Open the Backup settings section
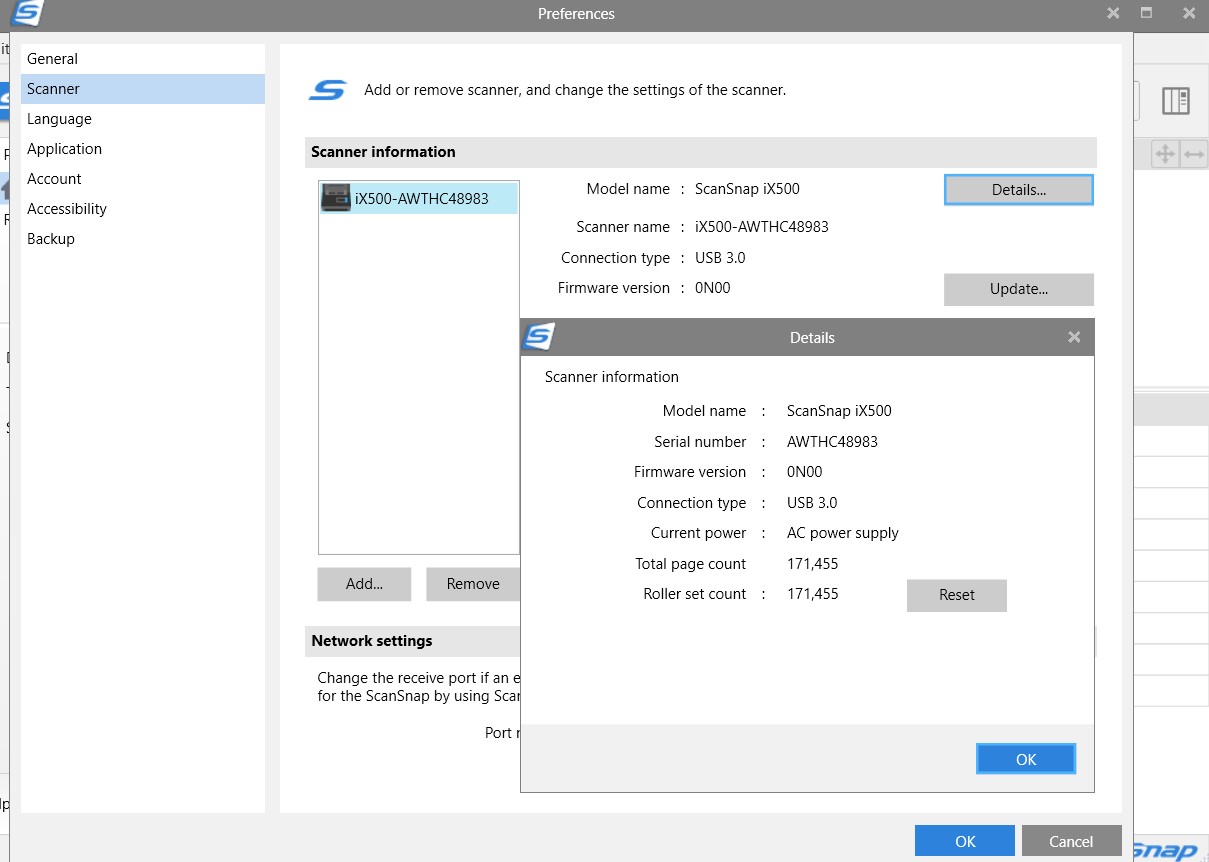Image resolution: width=1209 pixels, height=862 pixels. (51, 239)
